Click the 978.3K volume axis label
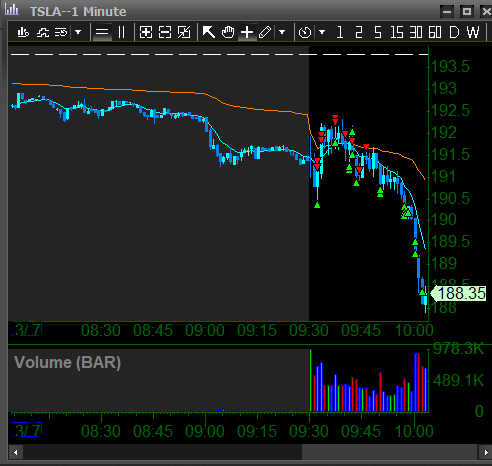492x466 pixels. point(458,349)
